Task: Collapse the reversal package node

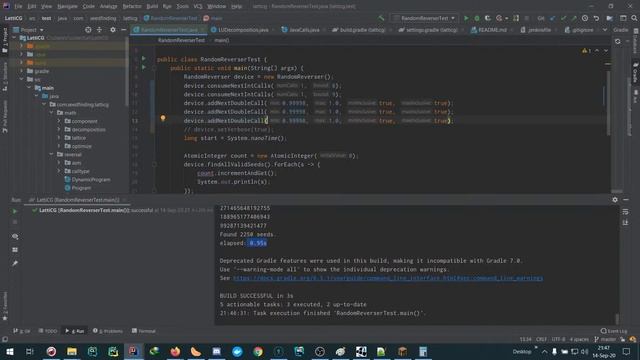Action: [x=52, y=154]
